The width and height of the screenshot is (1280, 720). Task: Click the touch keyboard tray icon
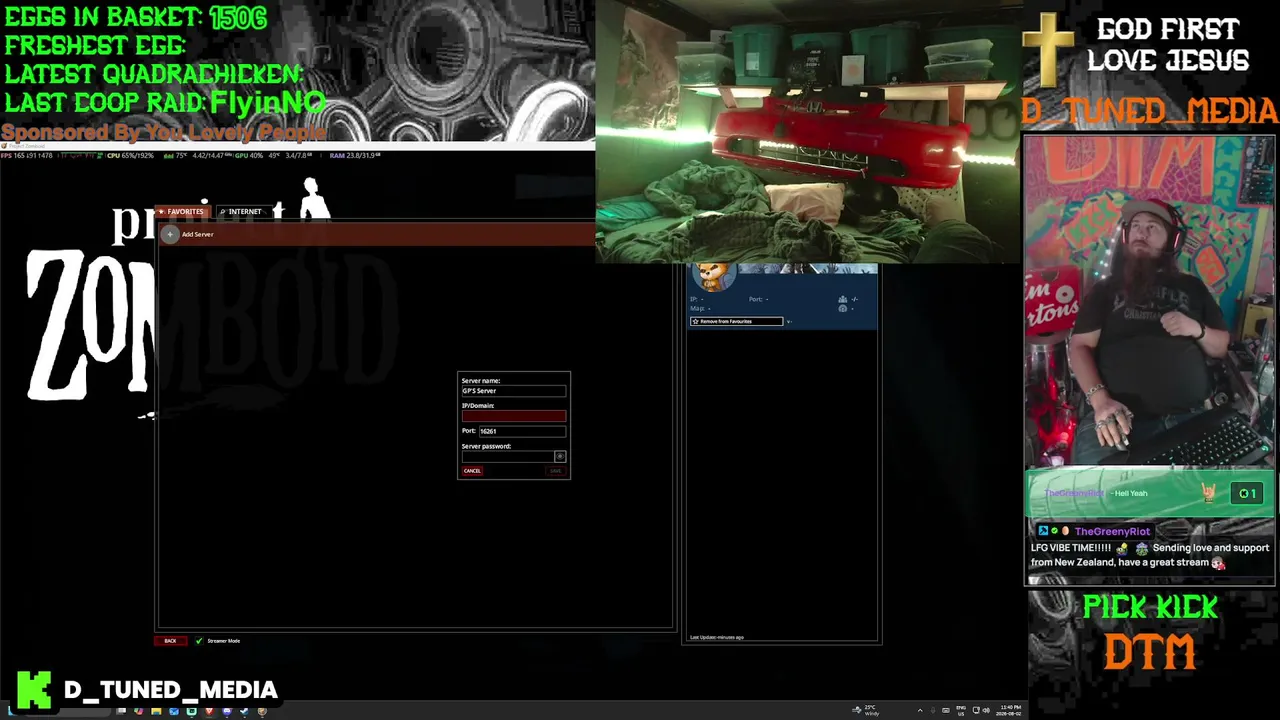click(945, 710)
